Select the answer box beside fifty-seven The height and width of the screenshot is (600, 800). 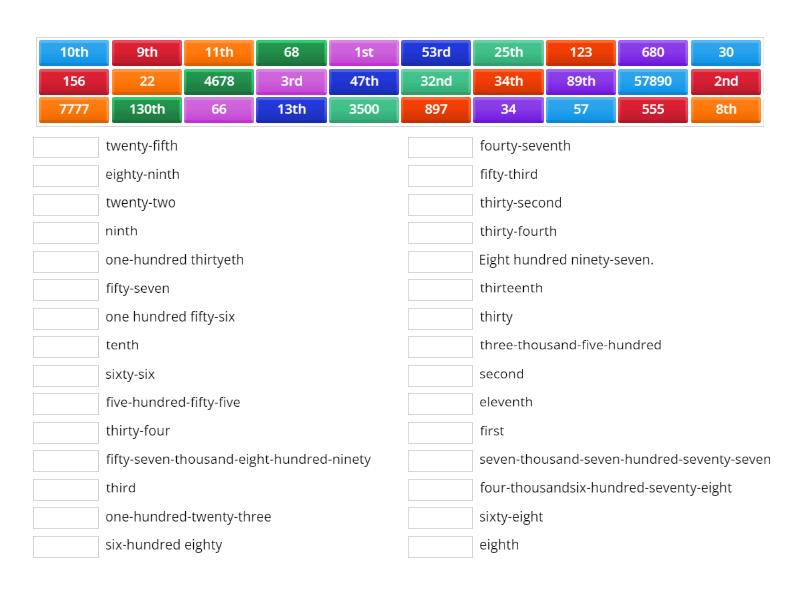pos(64,288)
